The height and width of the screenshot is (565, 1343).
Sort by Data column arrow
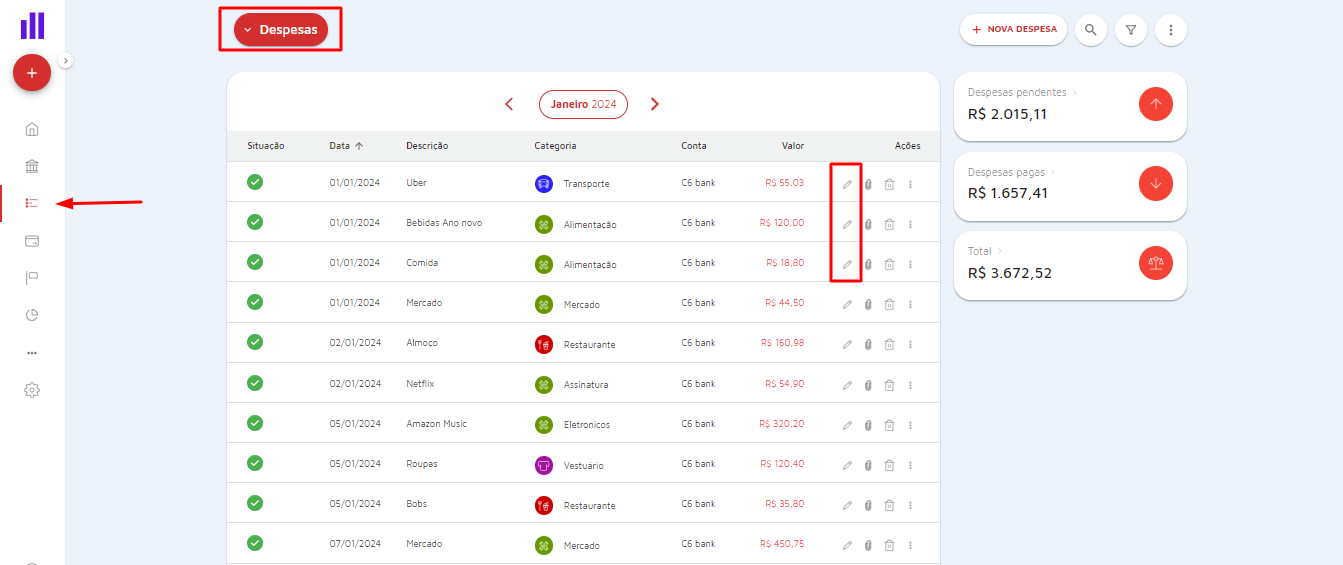tap(359, 146)
